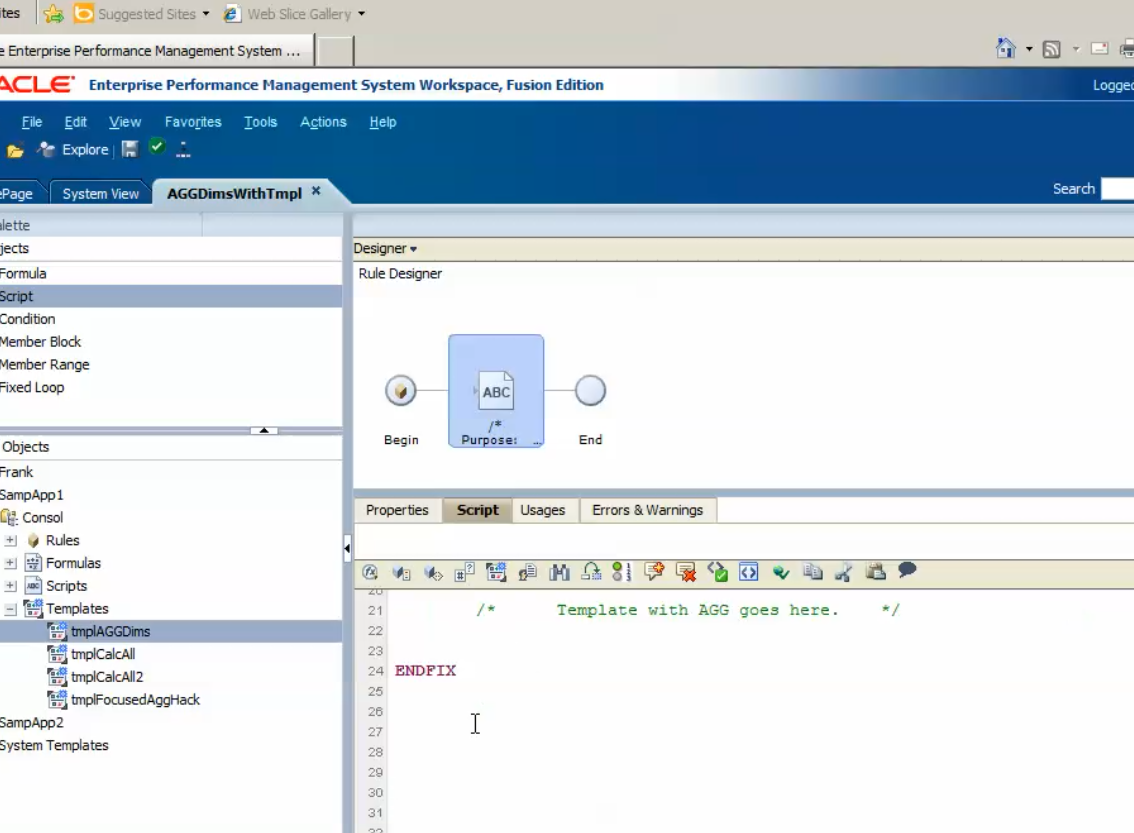Open Suggested Sites dropdown
The image size is (1134, 833).
206,14
